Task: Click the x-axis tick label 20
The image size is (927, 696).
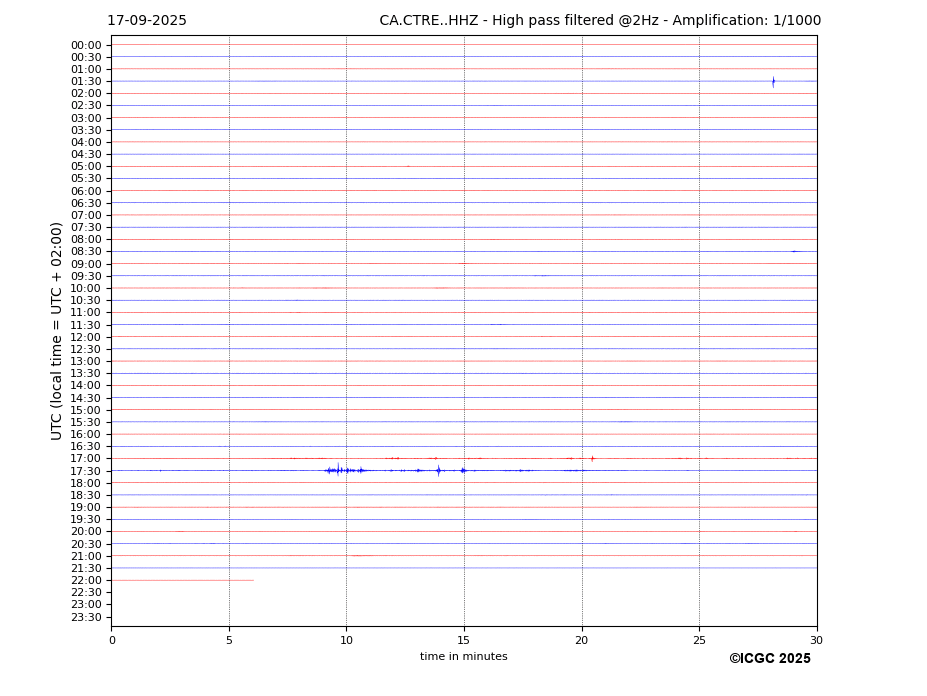Action: (582, 640)
